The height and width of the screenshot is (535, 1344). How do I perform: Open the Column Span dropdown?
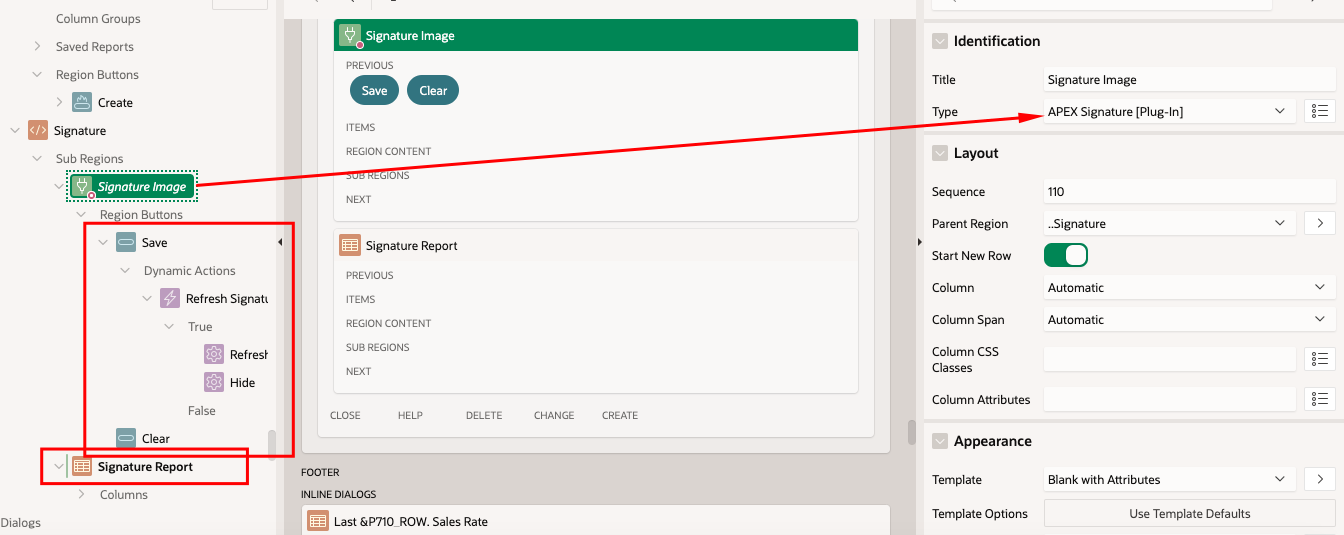tap(1190, 319)
